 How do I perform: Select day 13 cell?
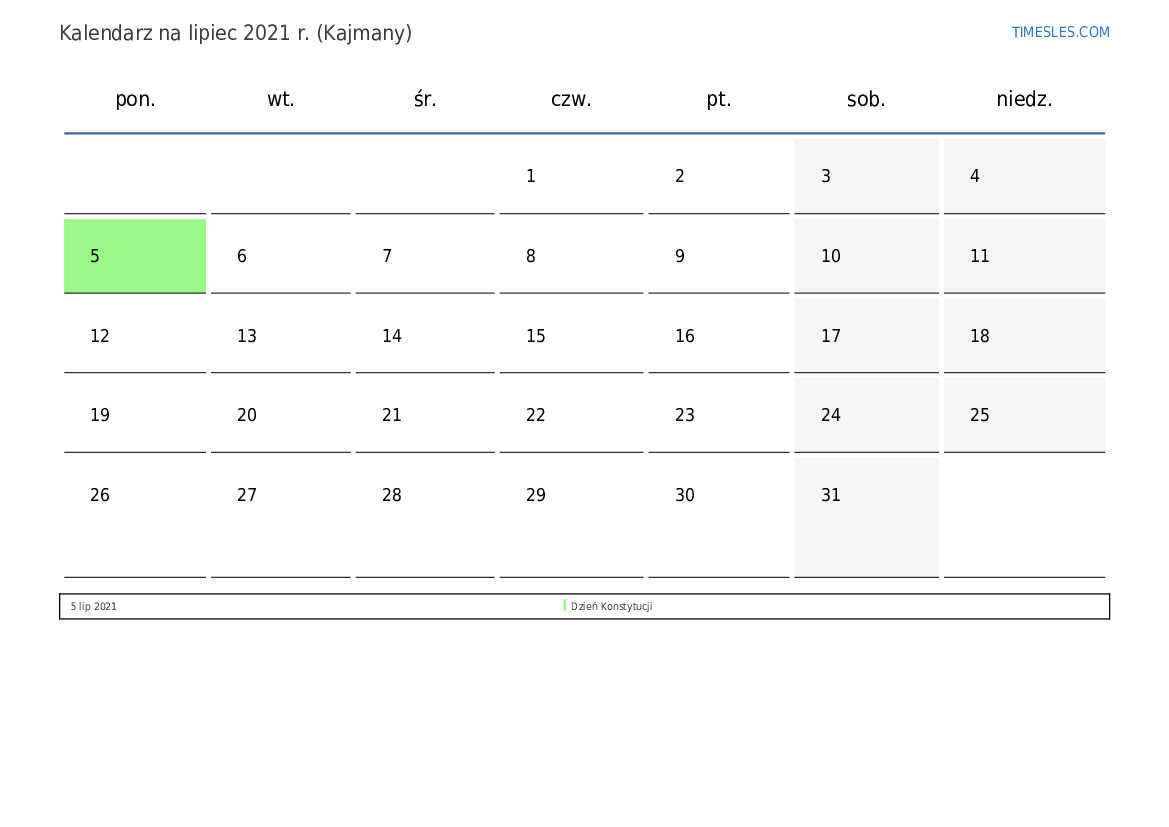point(280,336)
